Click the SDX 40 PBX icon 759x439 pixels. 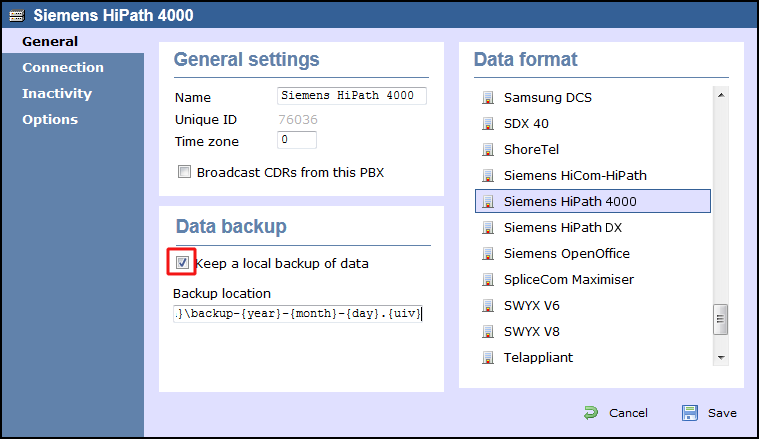[x=488, y=124]
